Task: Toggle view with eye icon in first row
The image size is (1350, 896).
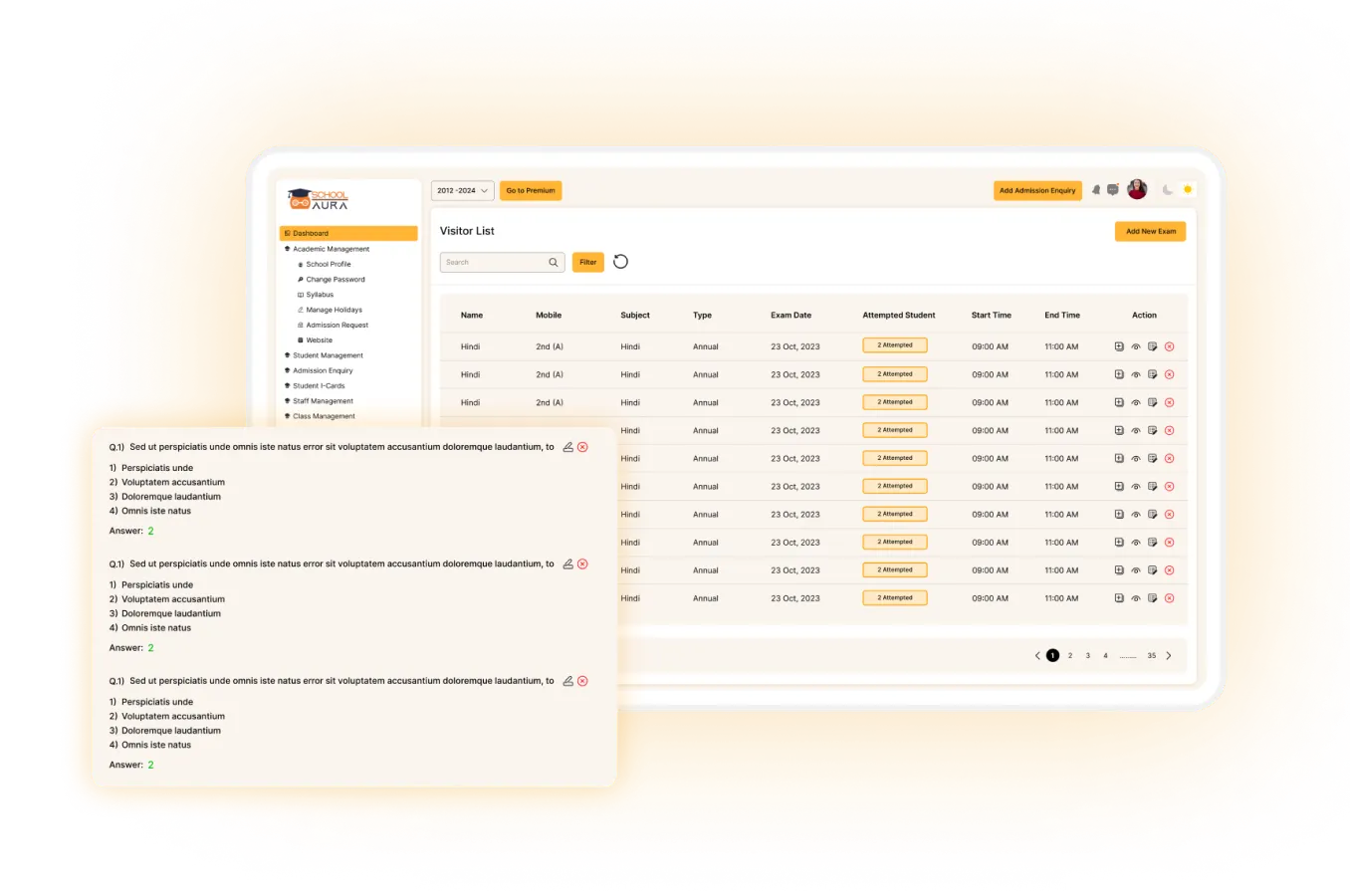Action: (1136, 346)
